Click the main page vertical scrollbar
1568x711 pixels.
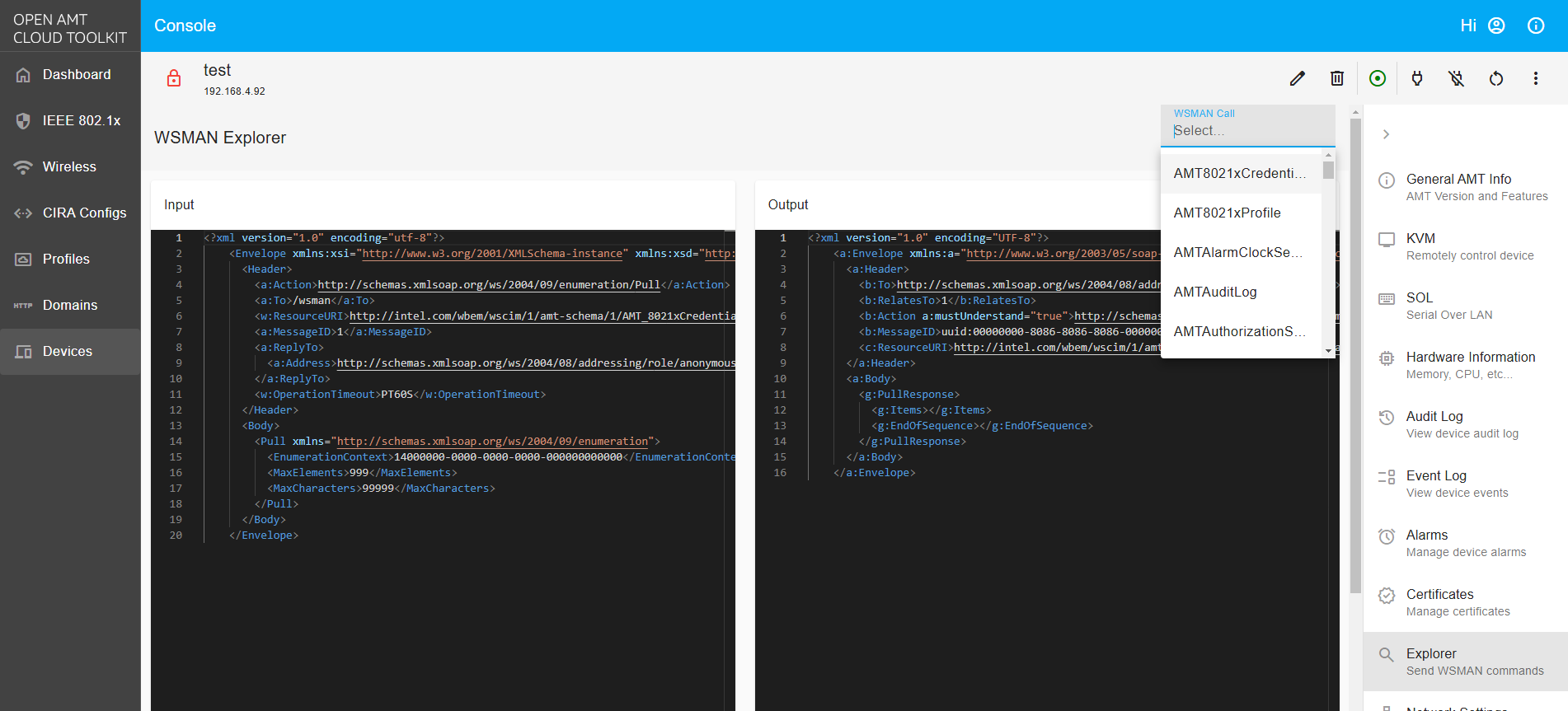click(x=1355, y=355)
